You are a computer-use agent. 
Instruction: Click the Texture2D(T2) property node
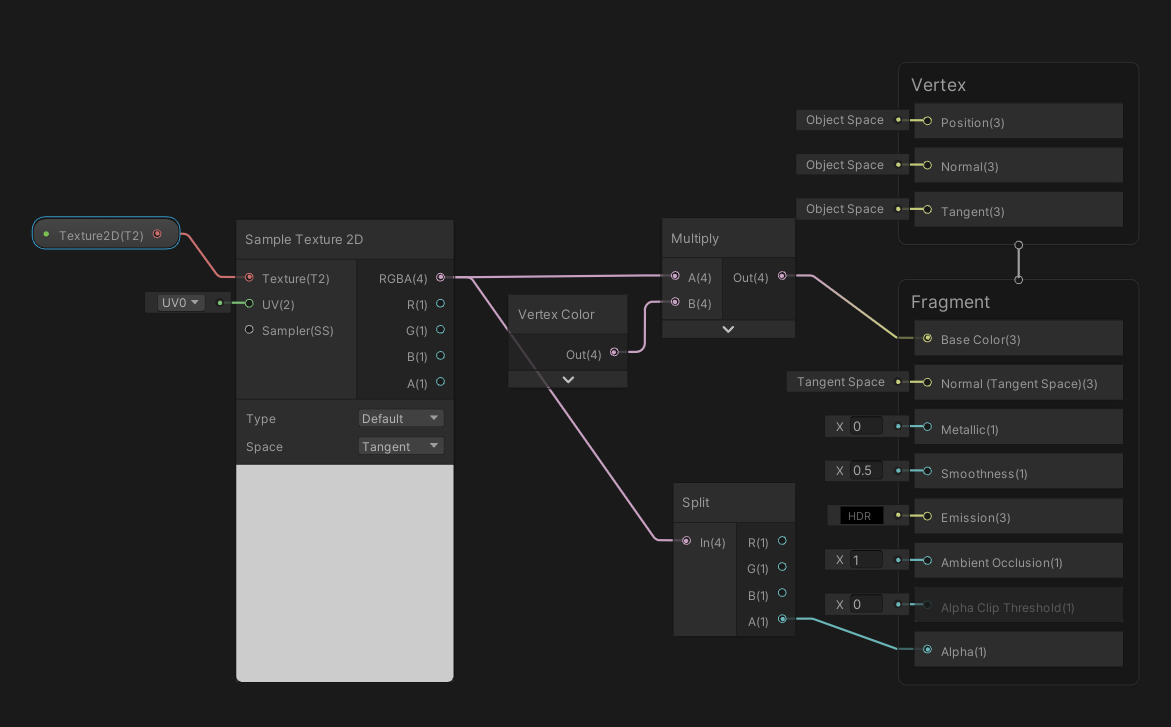[x=106, y=234]
